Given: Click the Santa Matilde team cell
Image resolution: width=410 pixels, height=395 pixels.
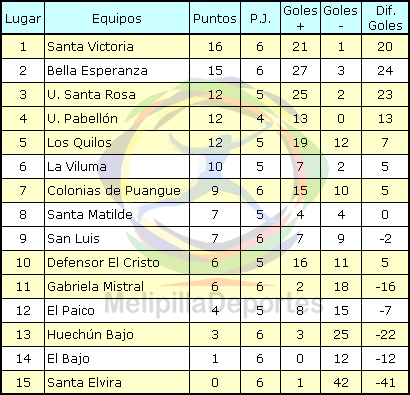Looking at the screenshot, I should (117, 215).
